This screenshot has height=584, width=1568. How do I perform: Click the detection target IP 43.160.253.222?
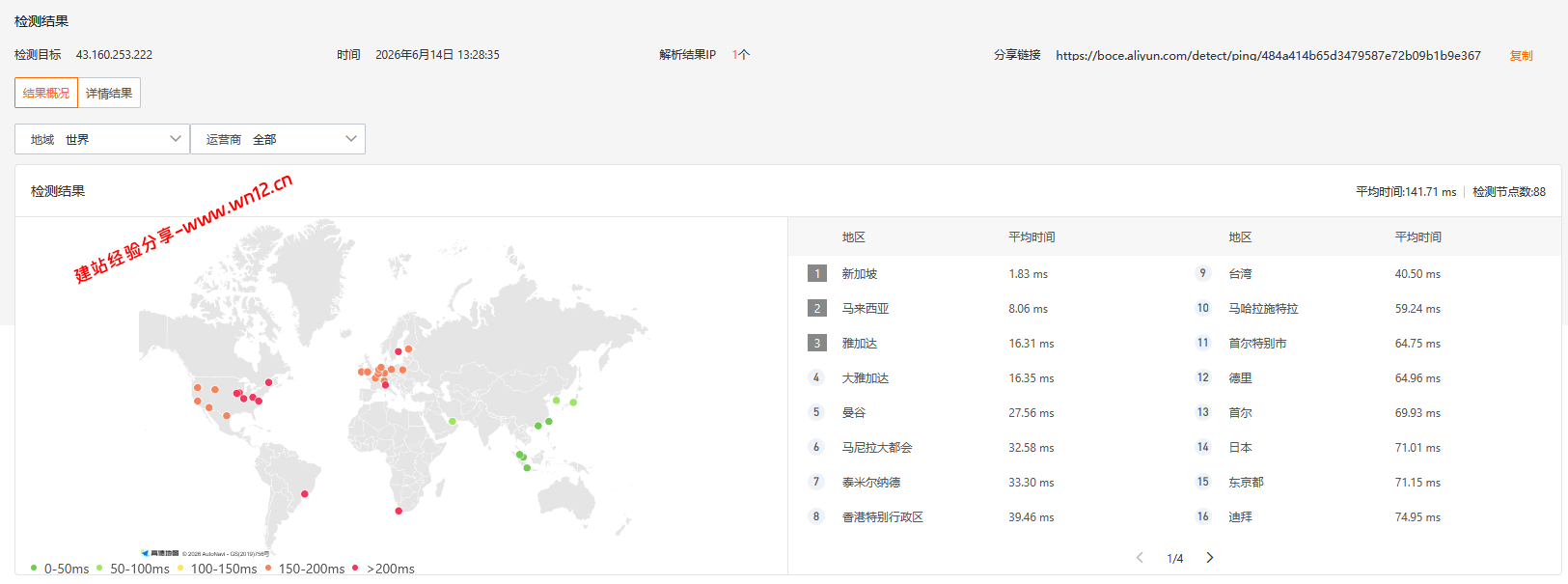(x=114, y=55)
